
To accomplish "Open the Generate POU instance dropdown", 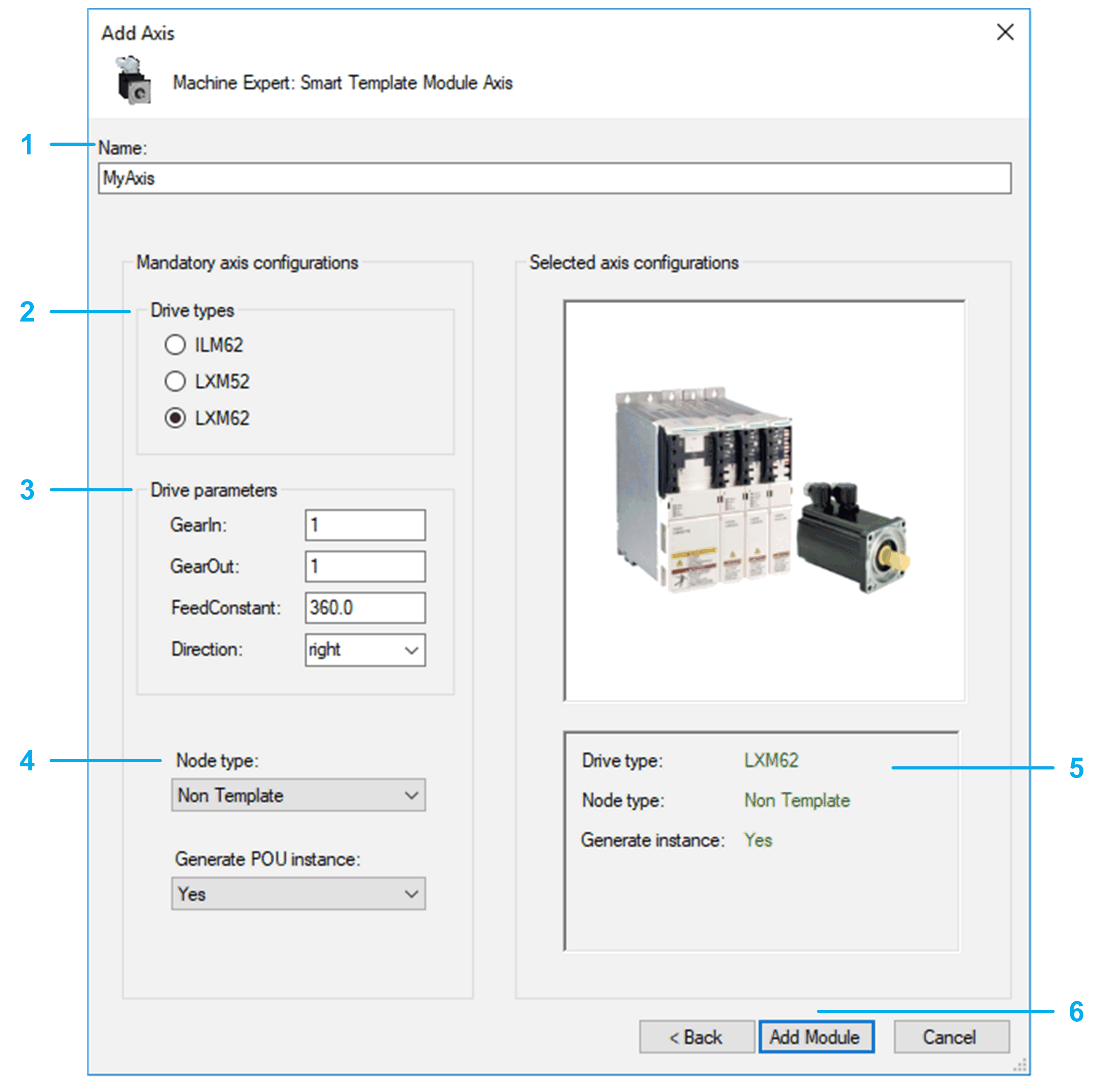I will click(298, 894).
